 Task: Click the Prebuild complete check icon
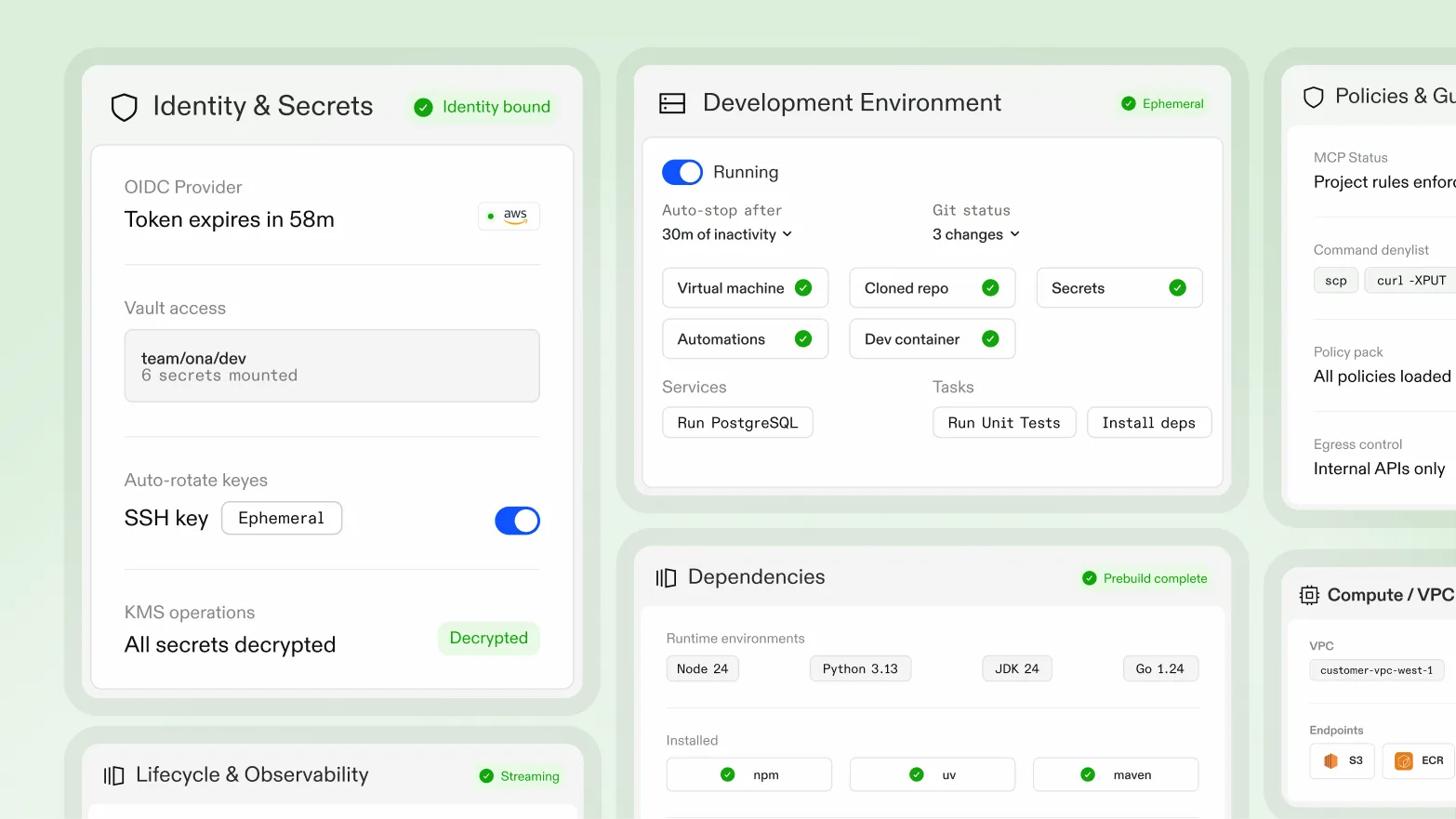[x=1090, y=578]
